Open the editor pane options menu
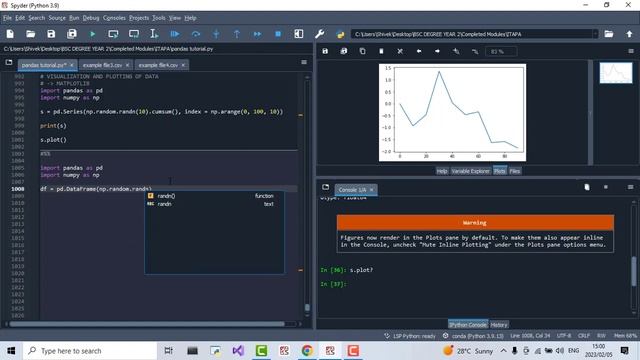Screen dimensions: 640x360 point(304,62)
